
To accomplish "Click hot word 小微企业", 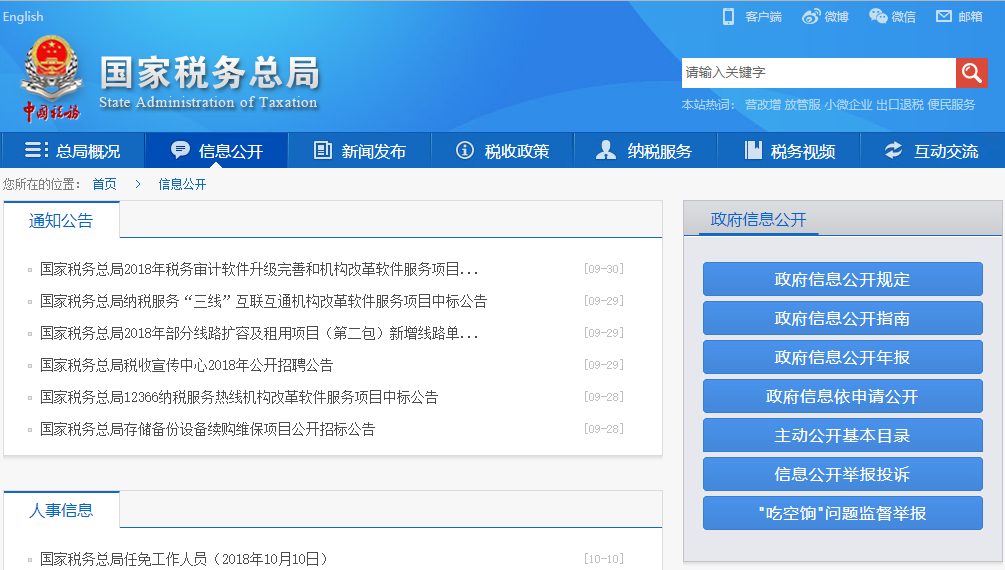I will [849, 105].
